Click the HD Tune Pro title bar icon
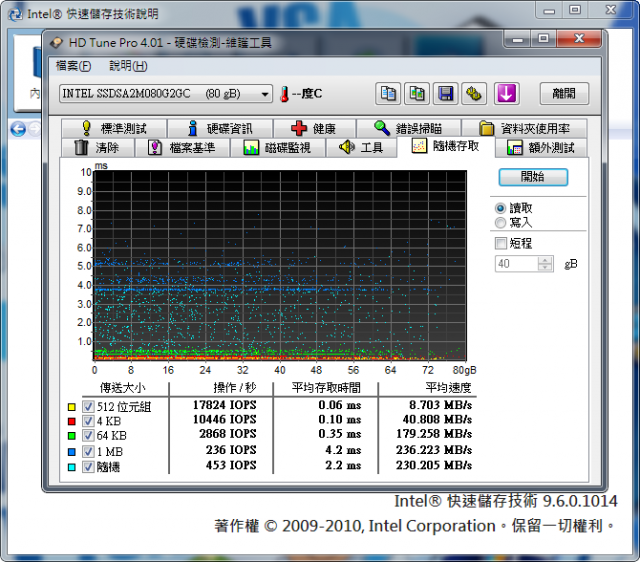The width and height of the screenshot is (640, 562). click(56, 42)
